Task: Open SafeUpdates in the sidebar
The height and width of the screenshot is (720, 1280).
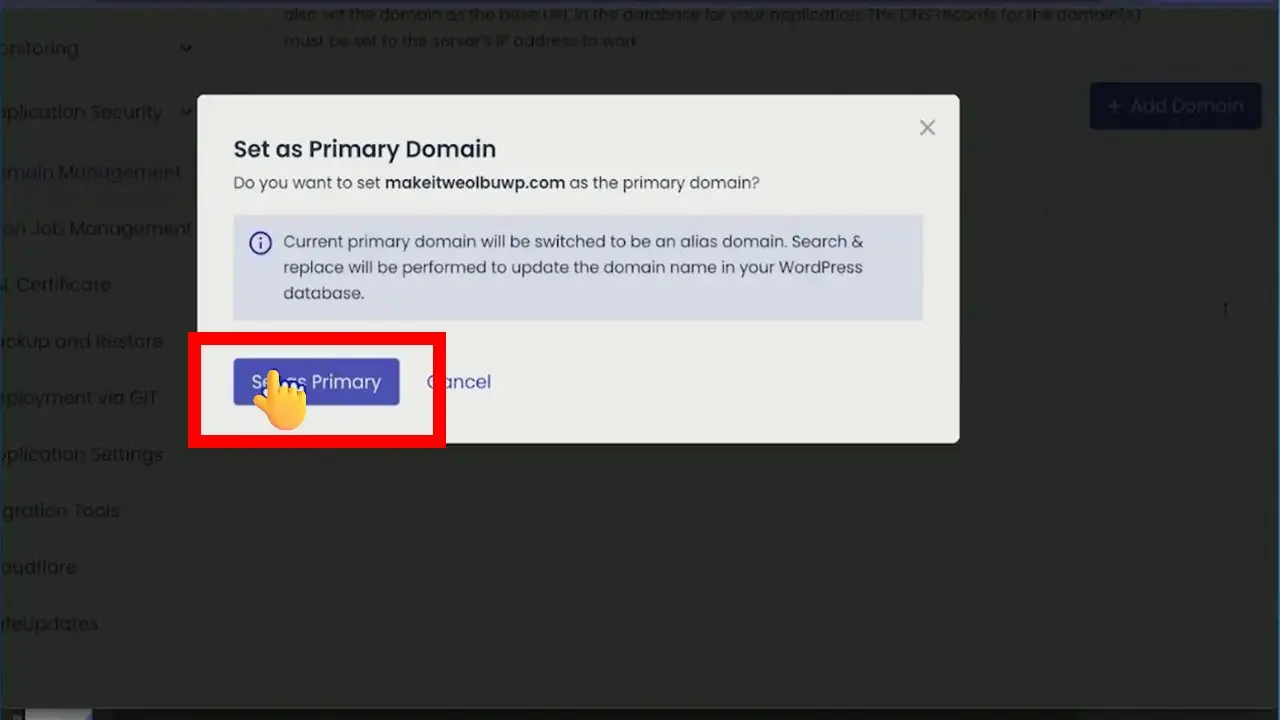Action: (x=49, y=624)
